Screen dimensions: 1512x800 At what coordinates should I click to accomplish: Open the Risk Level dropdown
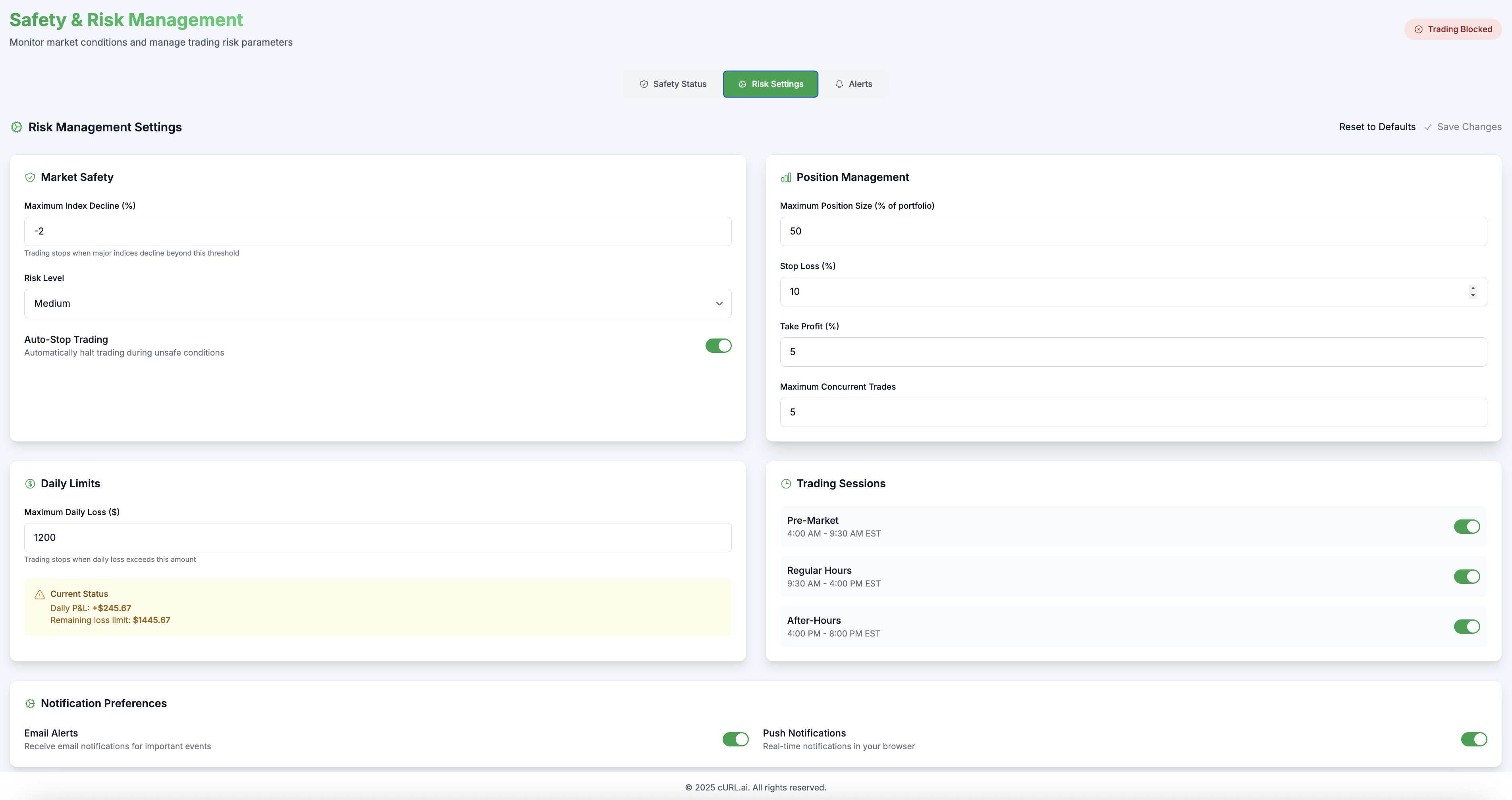click(x=378, y=304)
